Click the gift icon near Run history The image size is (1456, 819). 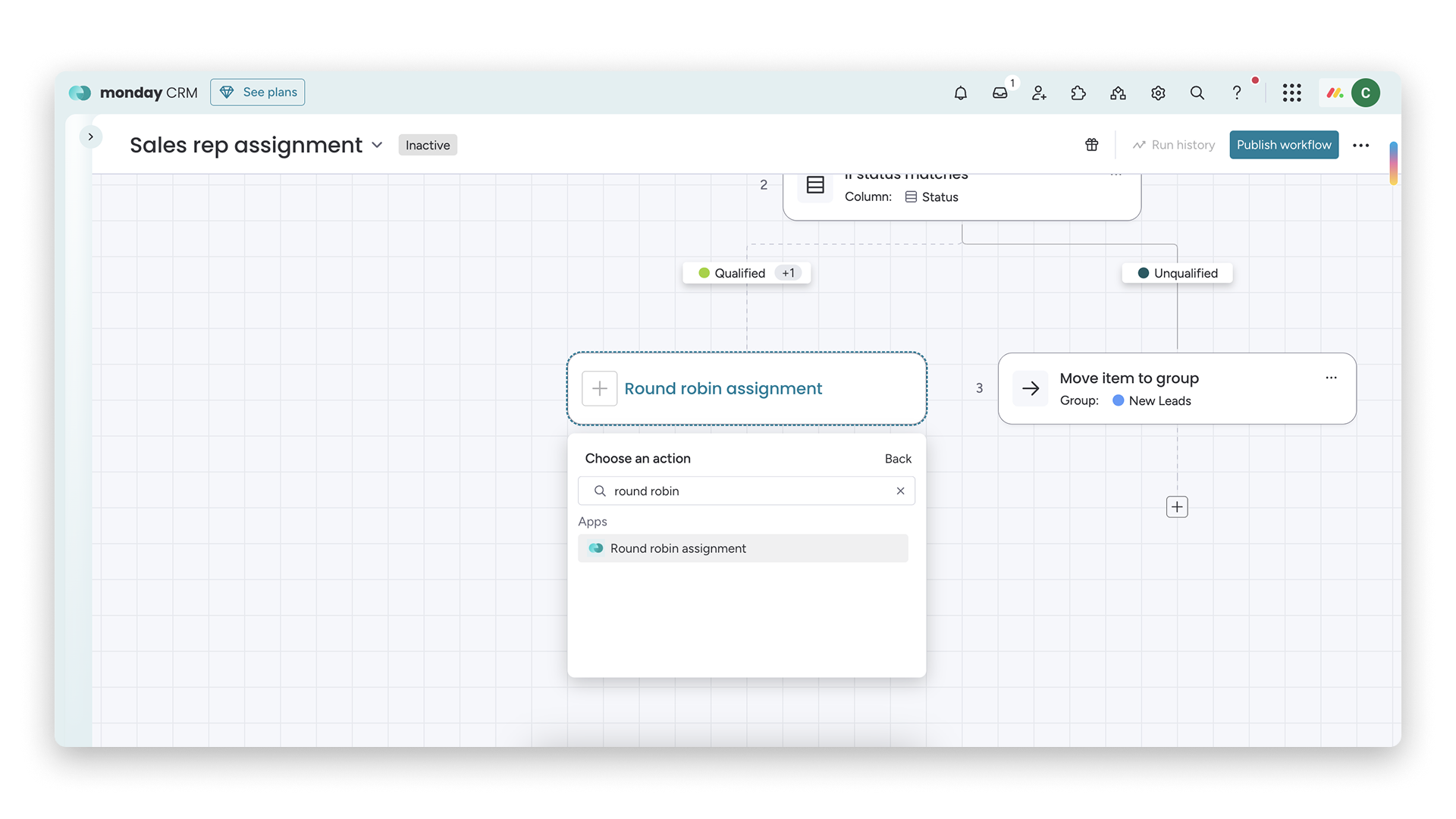tap(1091, 145)
